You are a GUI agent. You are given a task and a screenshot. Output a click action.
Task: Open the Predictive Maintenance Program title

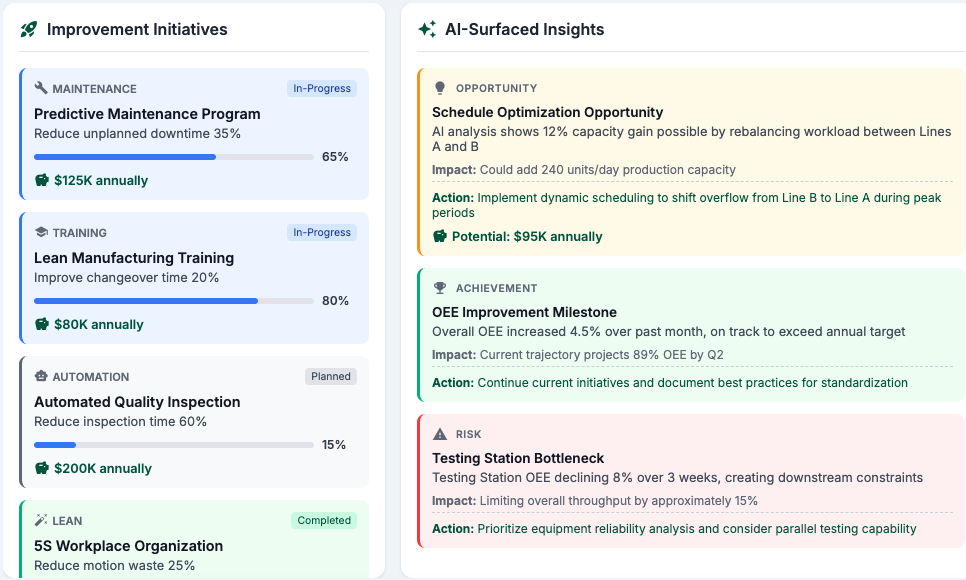coord(147,114)
